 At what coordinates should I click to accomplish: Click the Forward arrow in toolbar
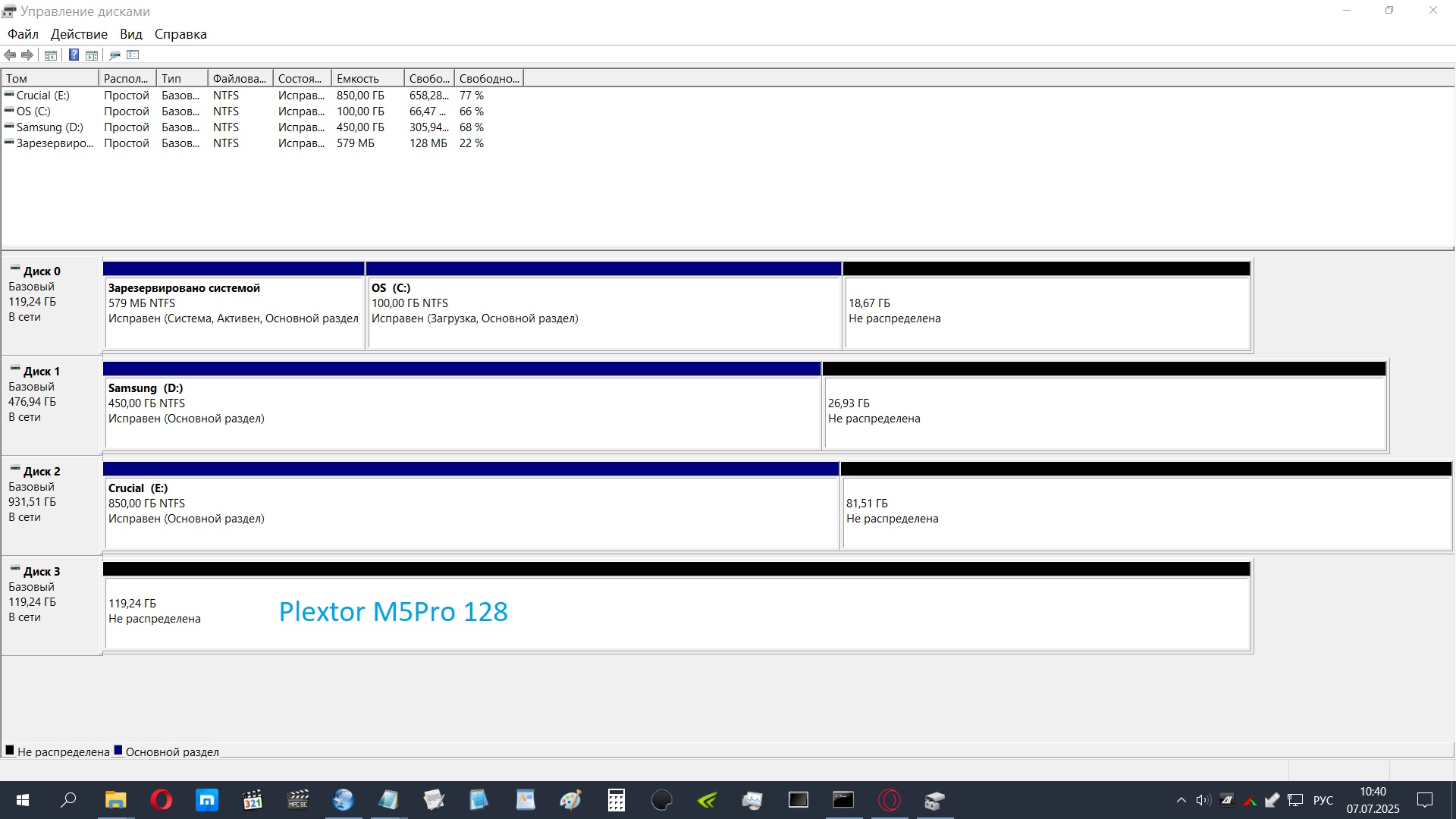[x=27, y=55]
